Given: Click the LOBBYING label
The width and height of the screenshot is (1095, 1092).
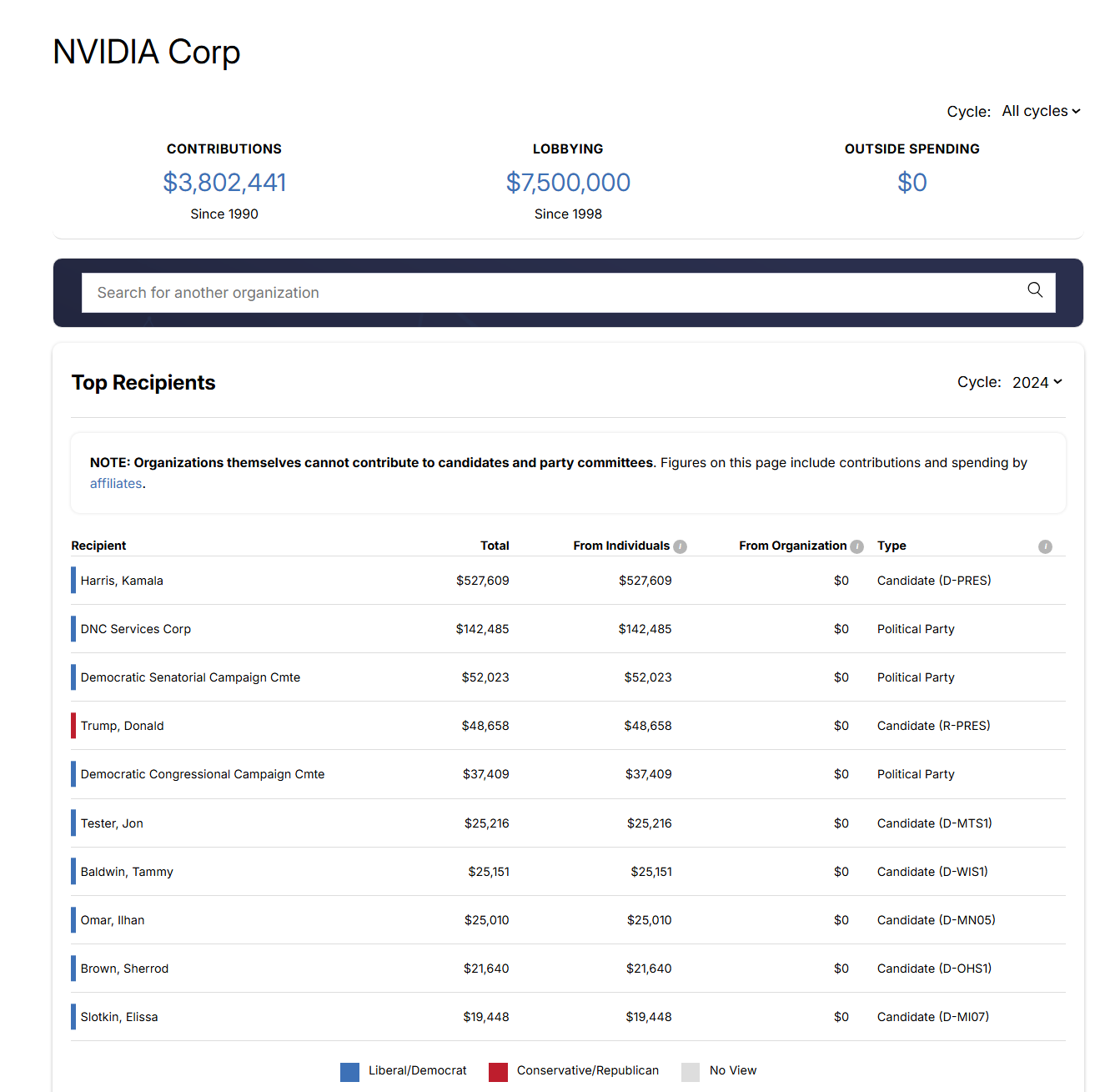Looking at the screenshot, I should [x=568, y=148].
